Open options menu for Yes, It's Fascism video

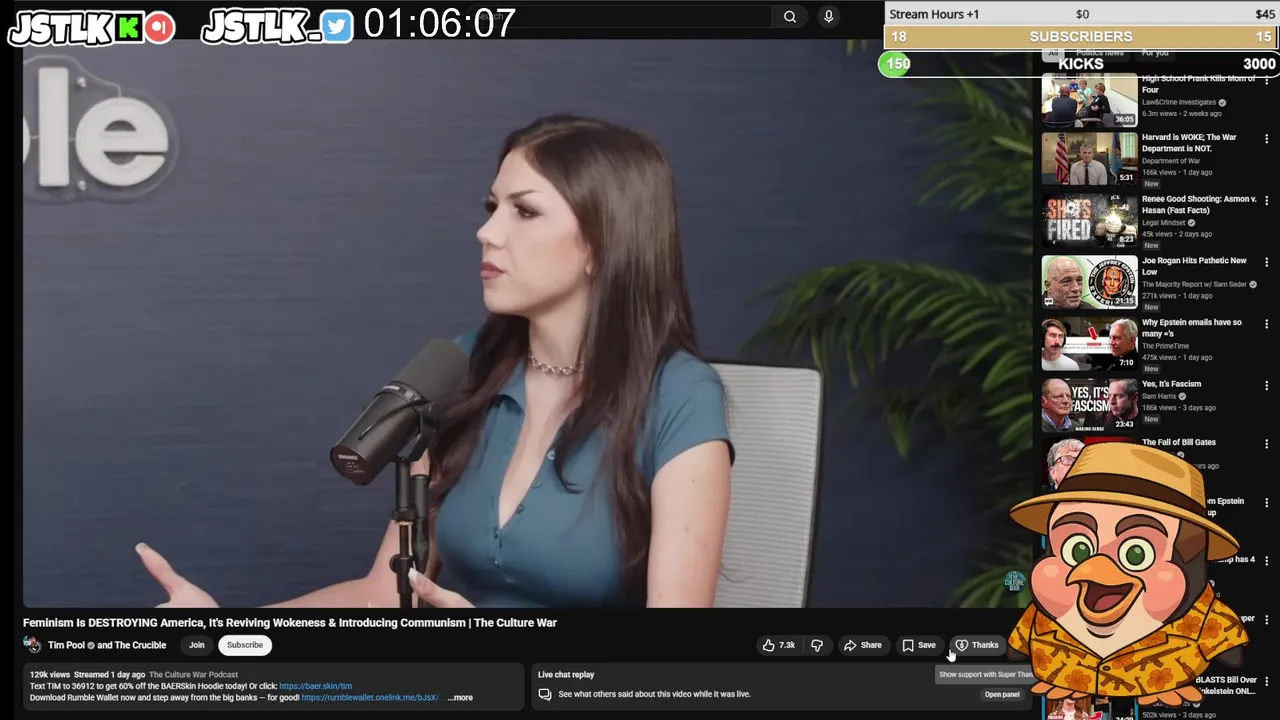click(1267, 385)
